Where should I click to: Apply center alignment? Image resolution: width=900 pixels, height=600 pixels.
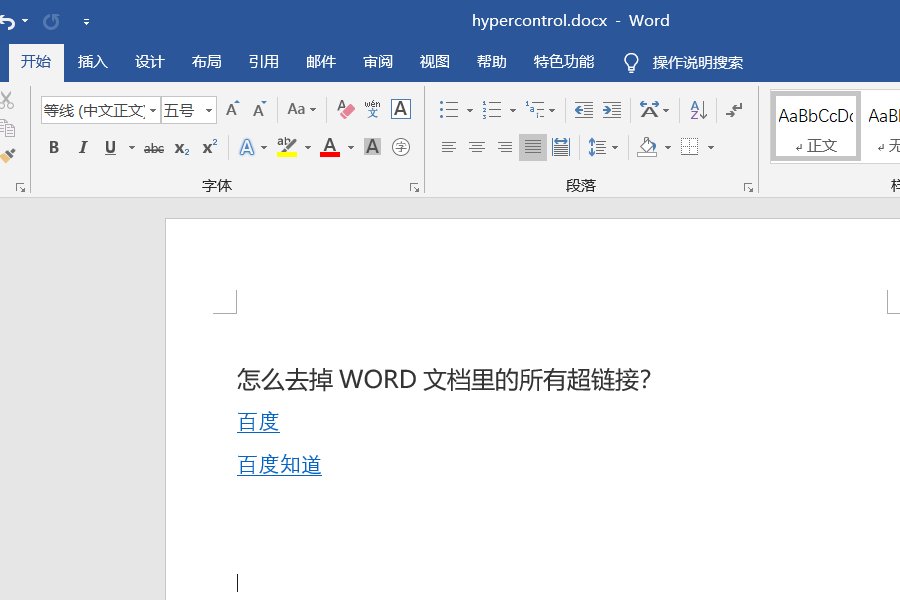pos(476,147)
